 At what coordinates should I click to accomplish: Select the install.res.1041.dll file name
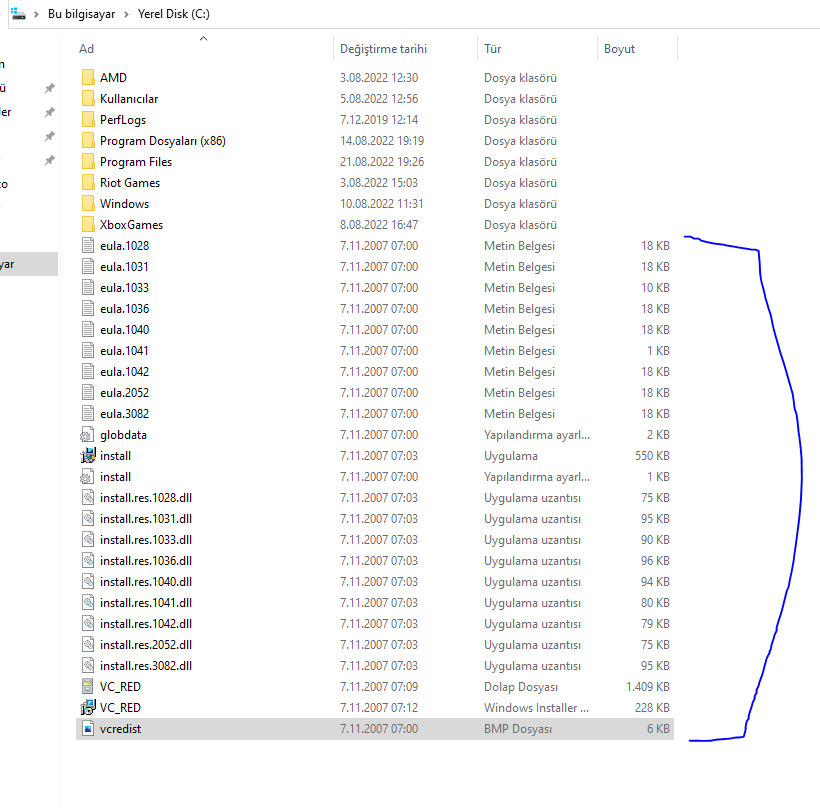click(146, 602)
